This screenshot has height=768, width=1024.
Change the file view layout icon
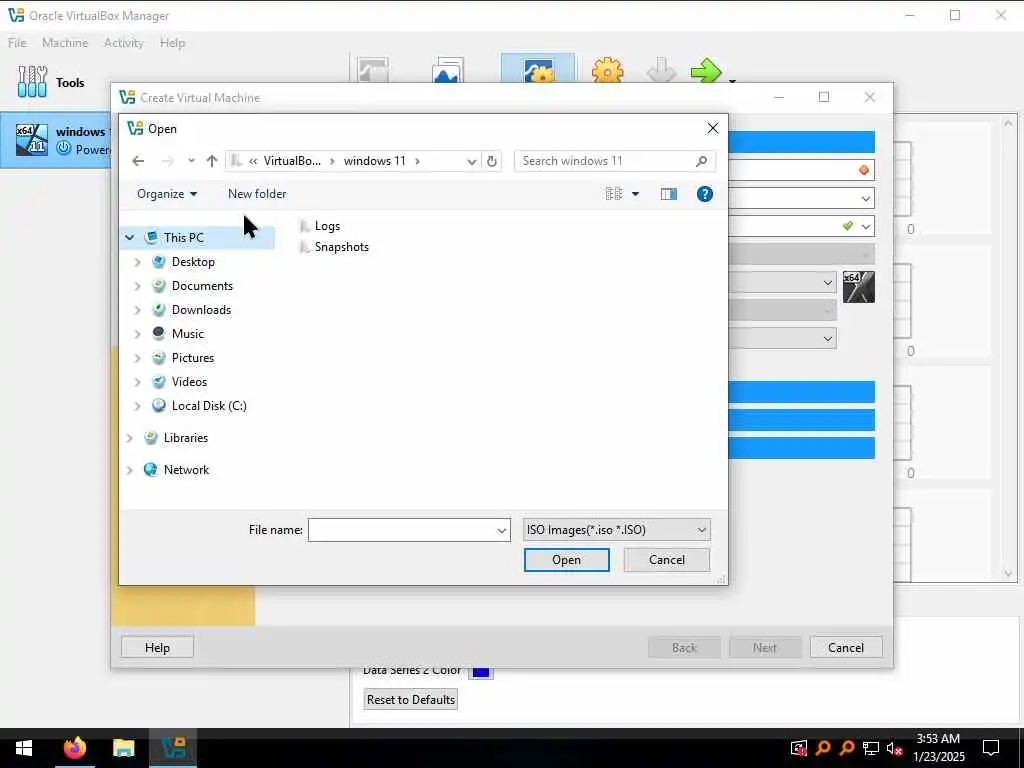[613, 194]
